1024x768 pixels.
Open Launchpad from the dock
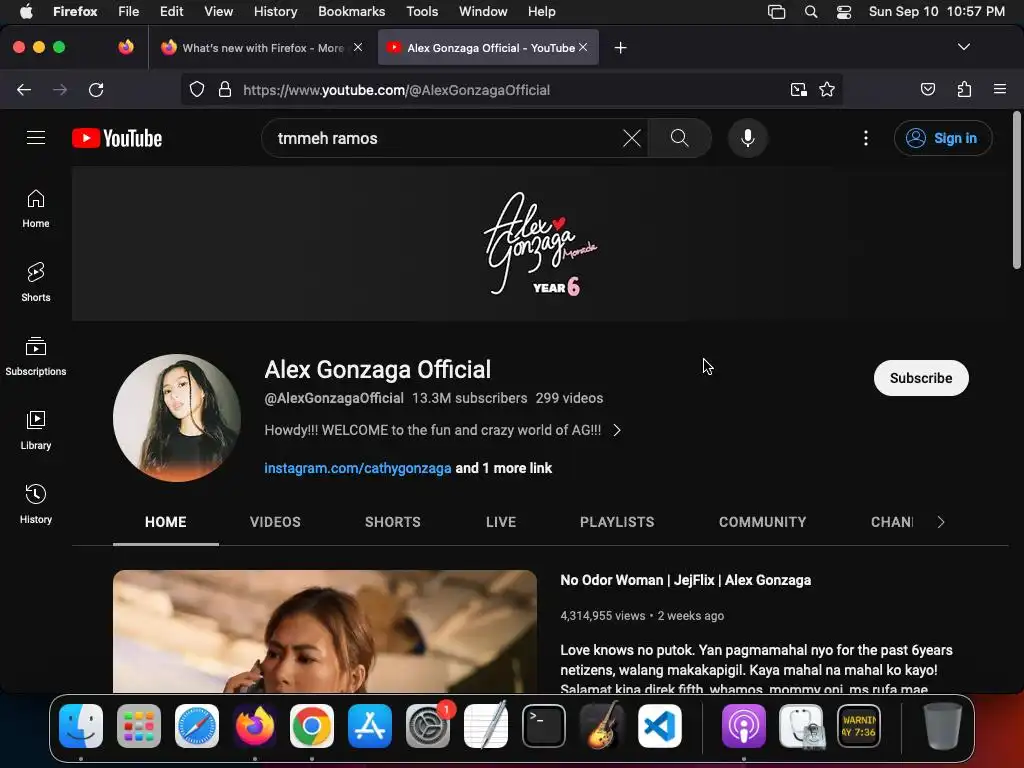pos(138,726)
